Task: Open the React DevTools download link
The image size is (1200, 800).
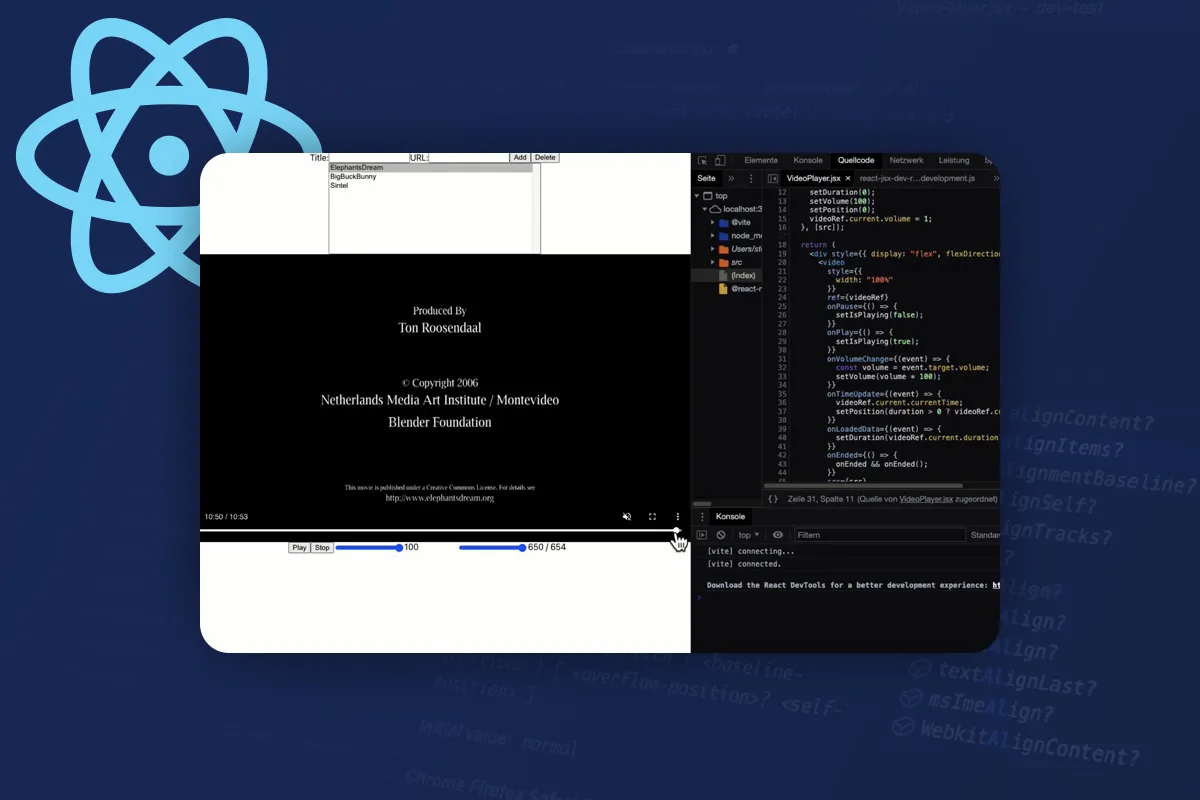Action: point(996,585)
